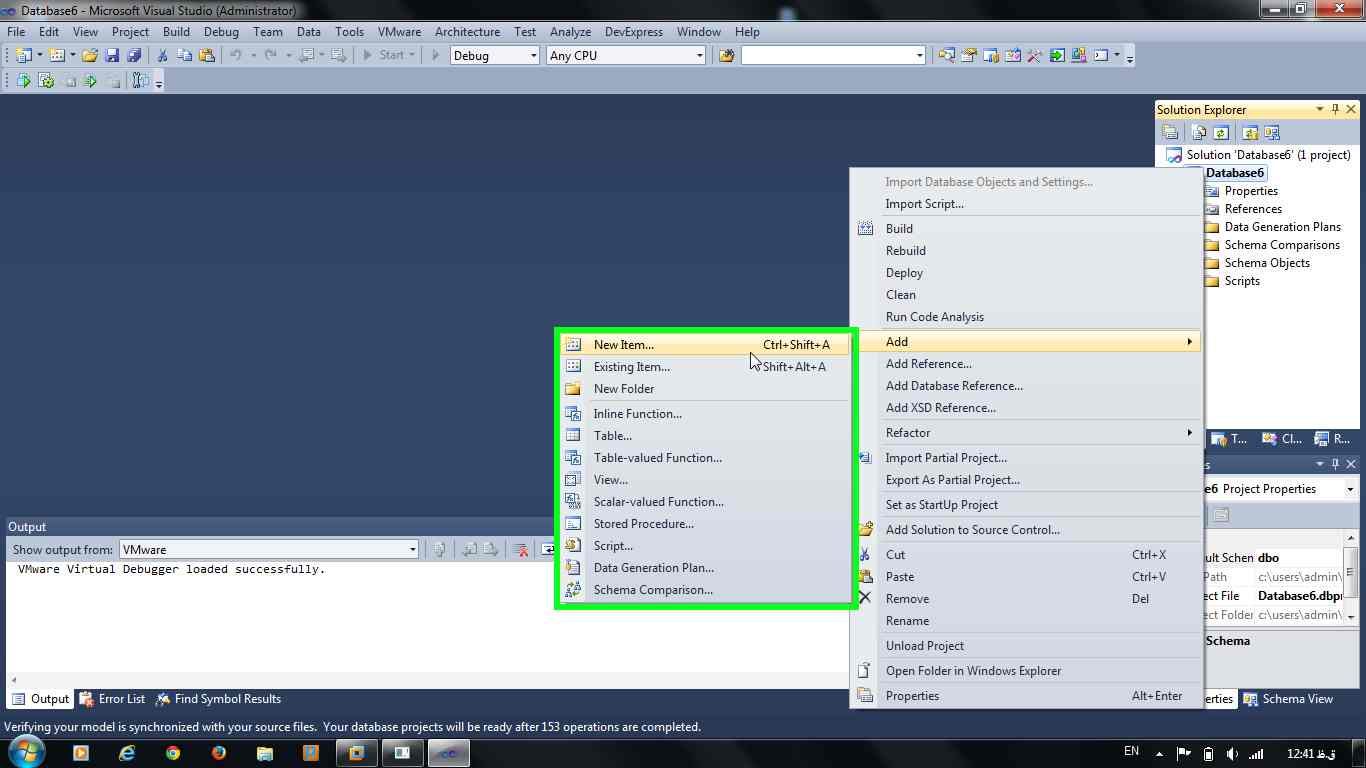Click the Clear All icon in Output pane
The width and height of the screenshot is (1366, 768).
click(x=520, y=550)
